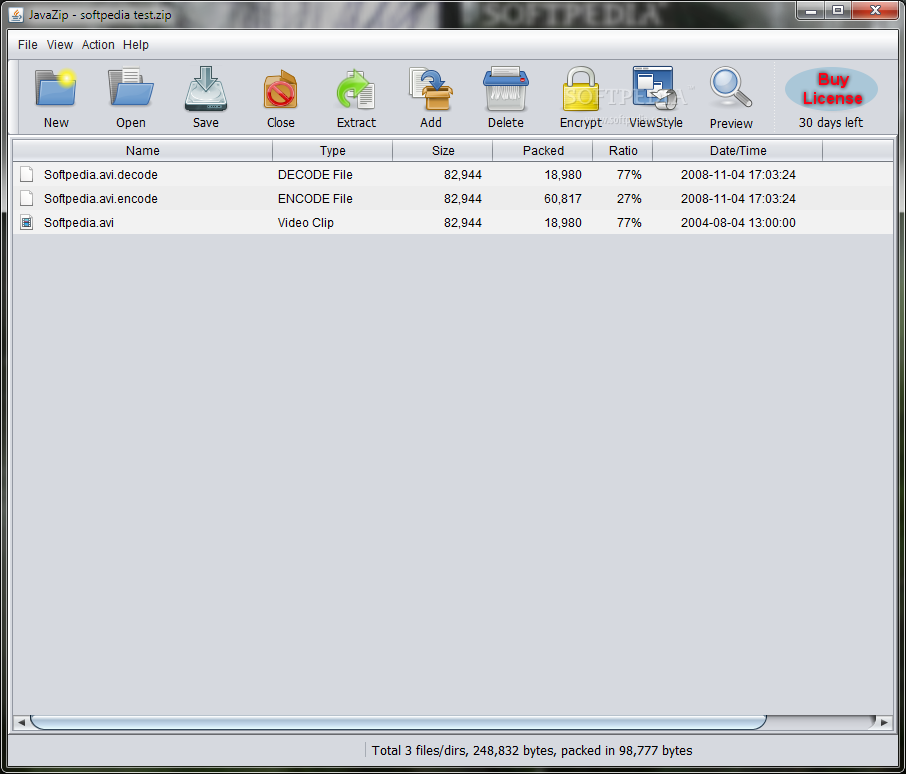
Task: Minimize the JavaZip window
Action: tap(811, 11)
